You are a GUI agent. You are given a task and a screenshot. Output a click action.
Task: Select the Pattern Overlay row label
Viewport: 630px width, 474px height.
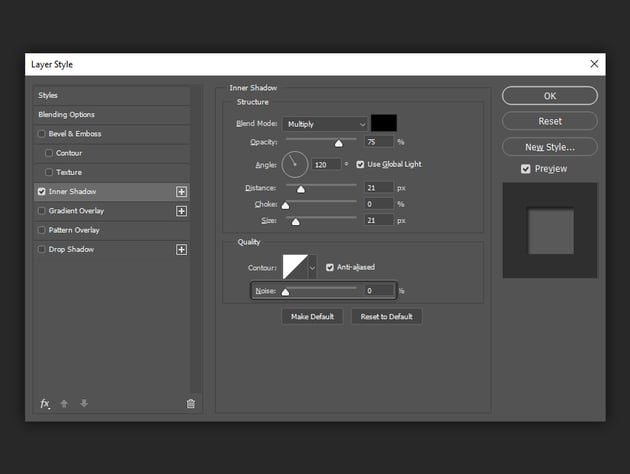74,230
